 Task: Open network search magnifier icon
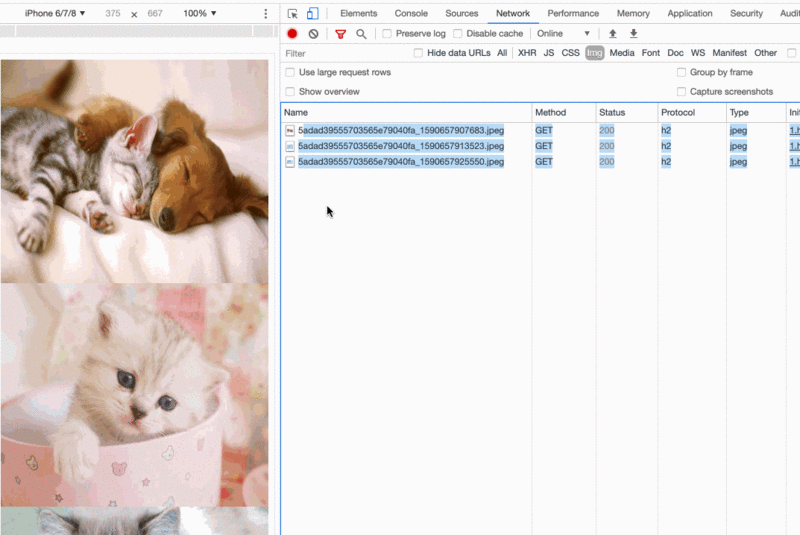[x=361, y=34]
